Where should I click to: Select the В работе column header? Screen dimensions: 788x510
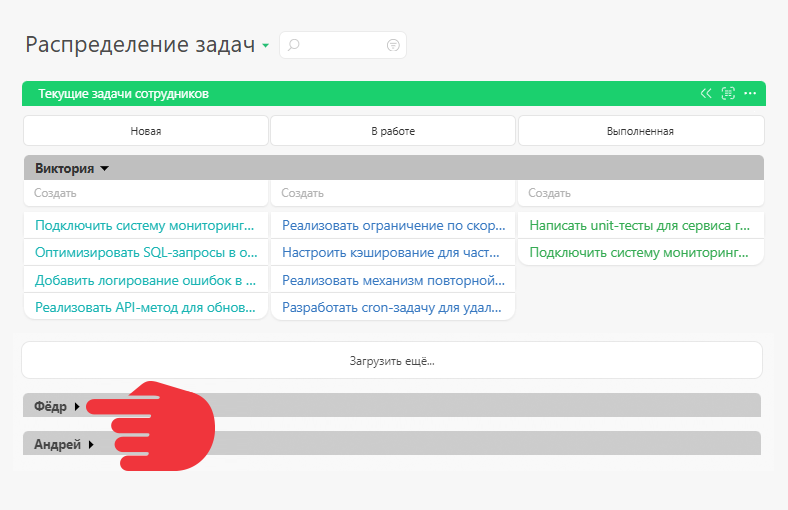[393, 131]
